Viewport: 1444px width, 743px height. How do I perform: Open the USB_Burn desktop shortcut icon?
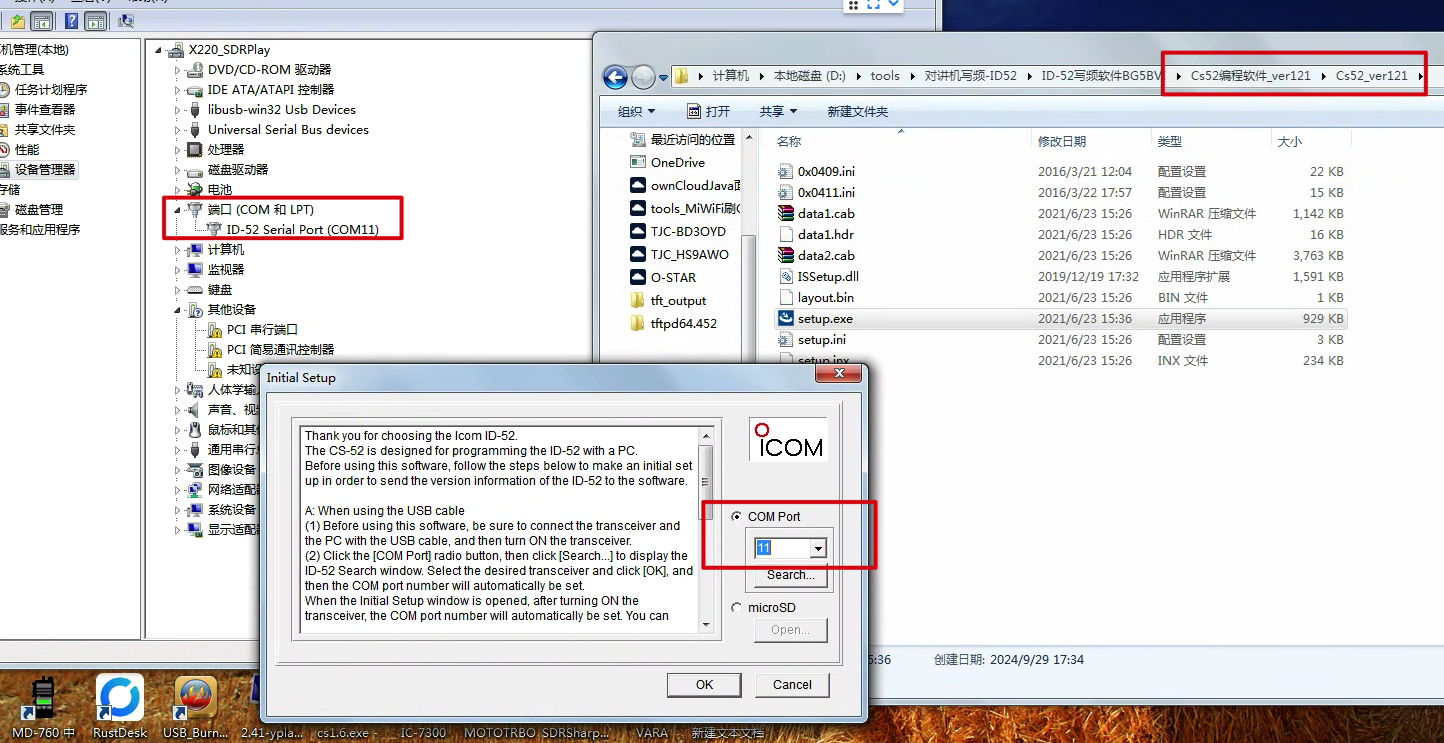[196, 699]
